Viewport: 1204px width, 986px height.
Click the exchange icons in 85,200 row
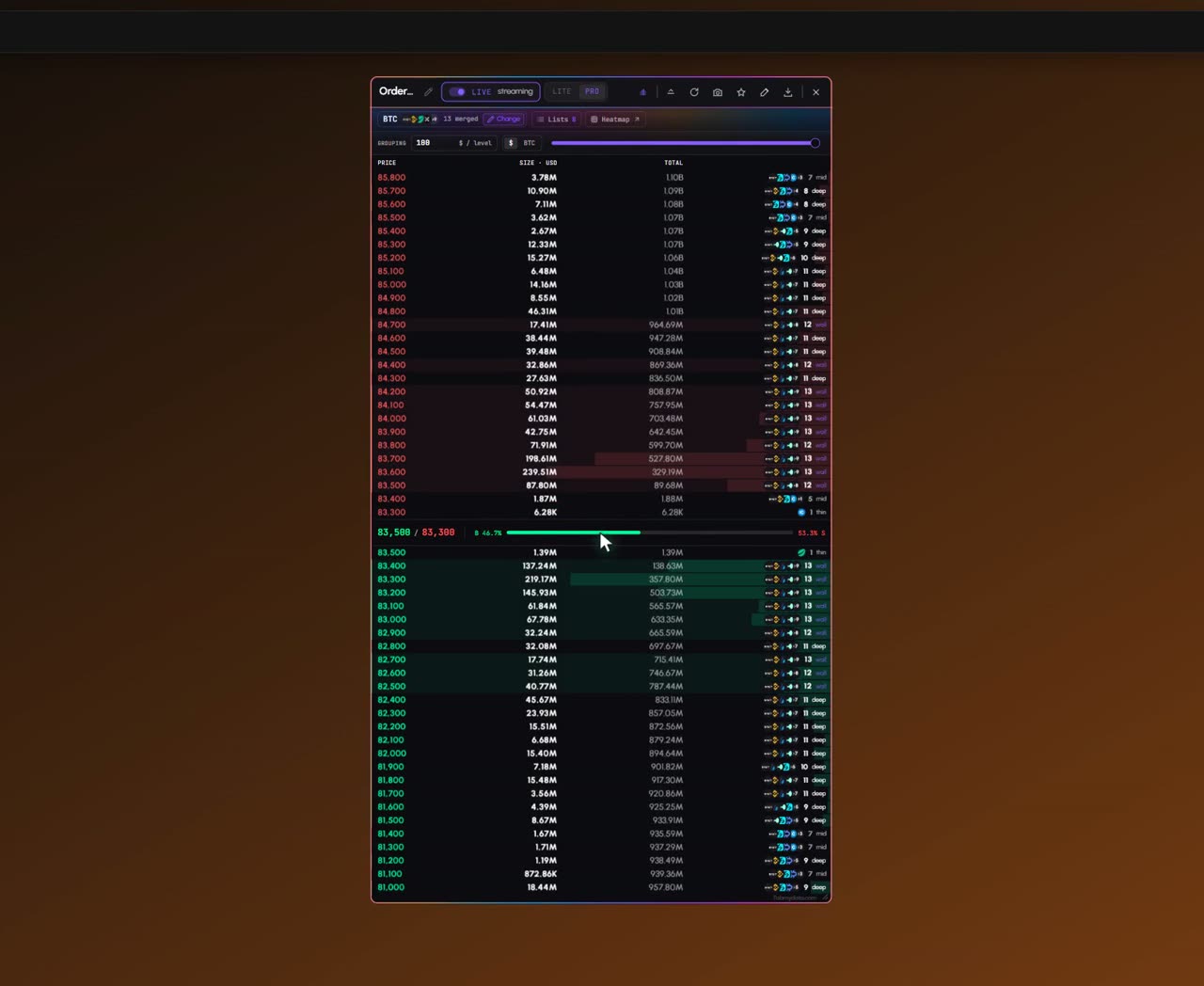click(780, 258)
